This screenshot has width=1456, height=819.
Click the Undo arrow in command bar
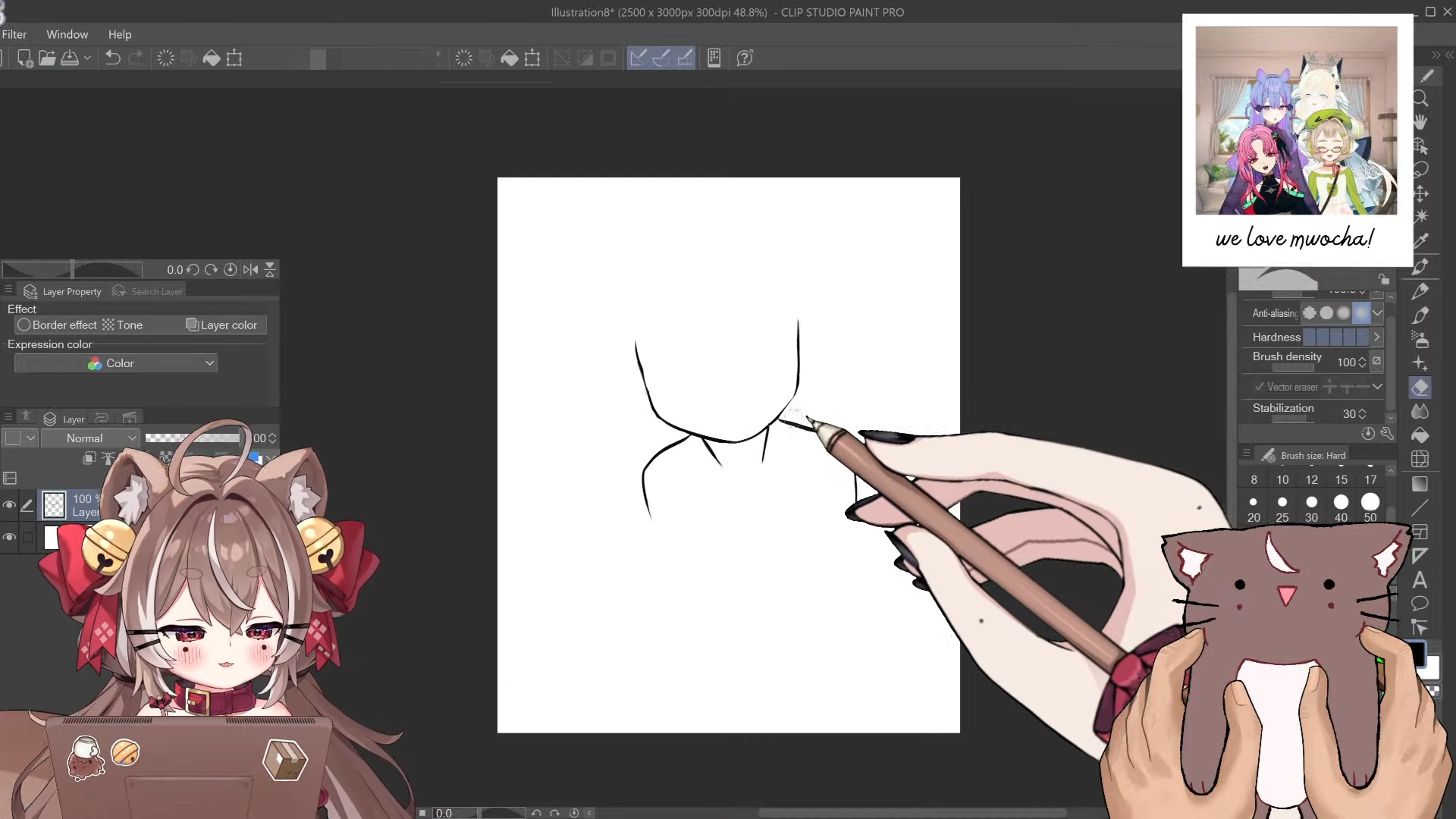pos(112,58)
